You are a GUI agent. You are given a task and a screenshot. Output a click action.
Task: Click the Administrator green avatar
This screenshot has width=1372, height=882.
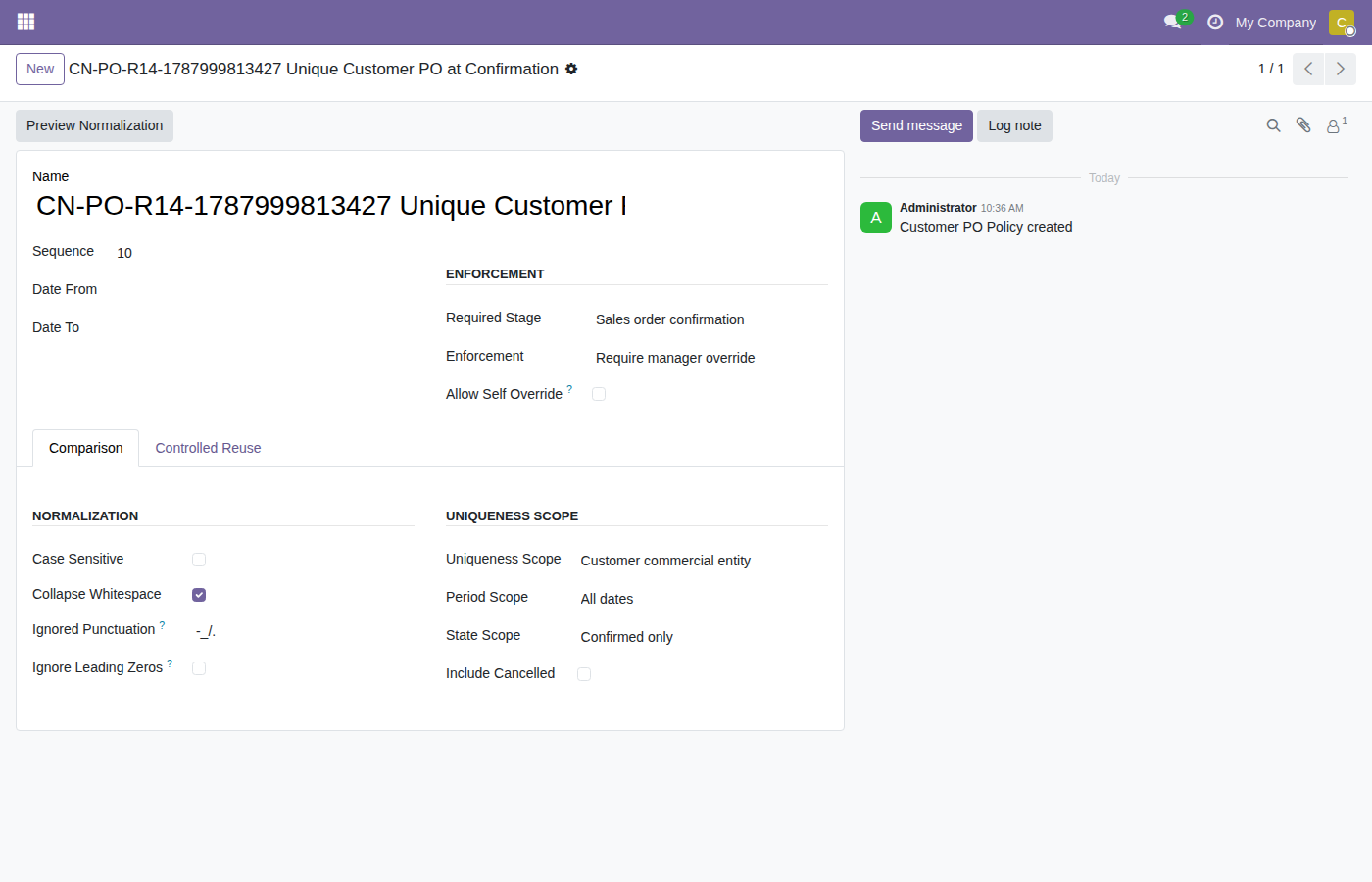tap(876, 218)
